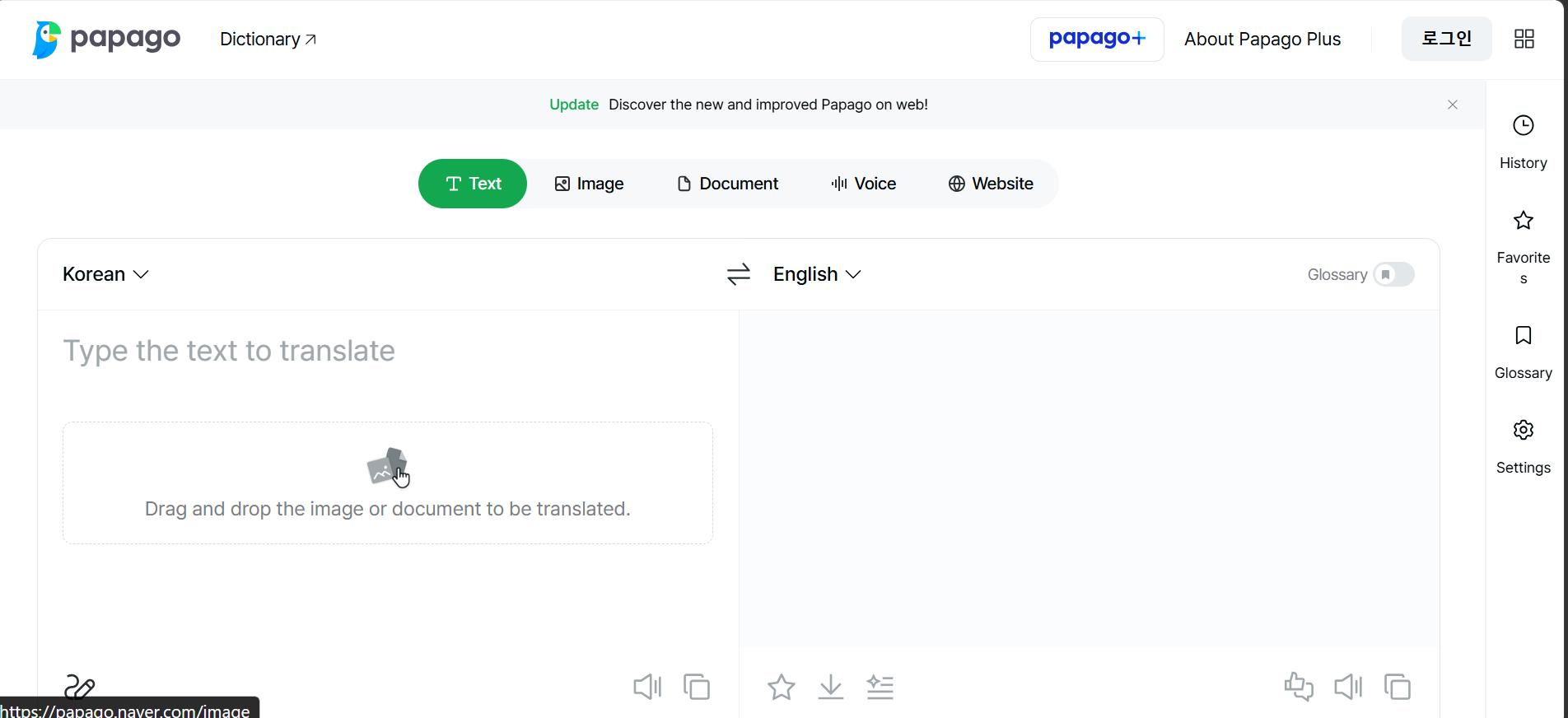Copy translated text icon
1568x718 pixels.
(1398, 687)
